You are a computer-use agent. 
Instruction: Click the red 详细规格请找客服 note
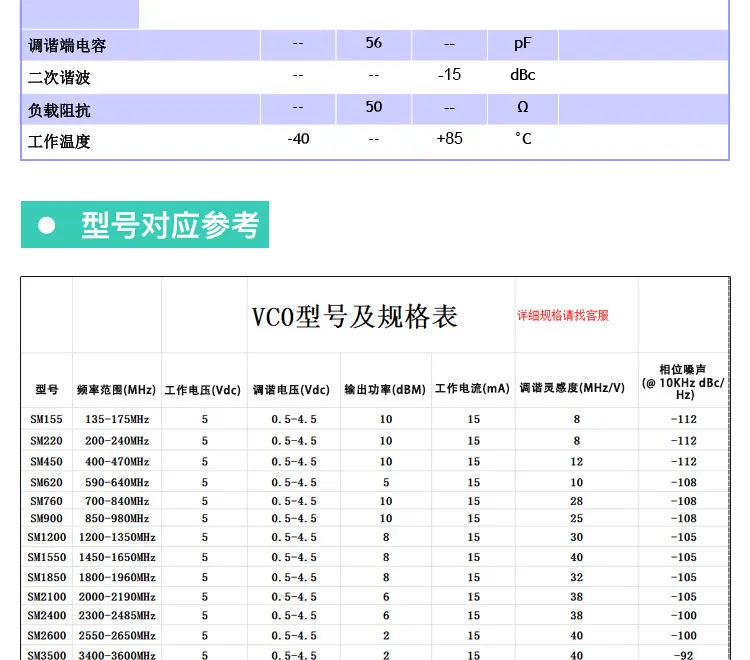pyautogui.click(x=562, y=315)
